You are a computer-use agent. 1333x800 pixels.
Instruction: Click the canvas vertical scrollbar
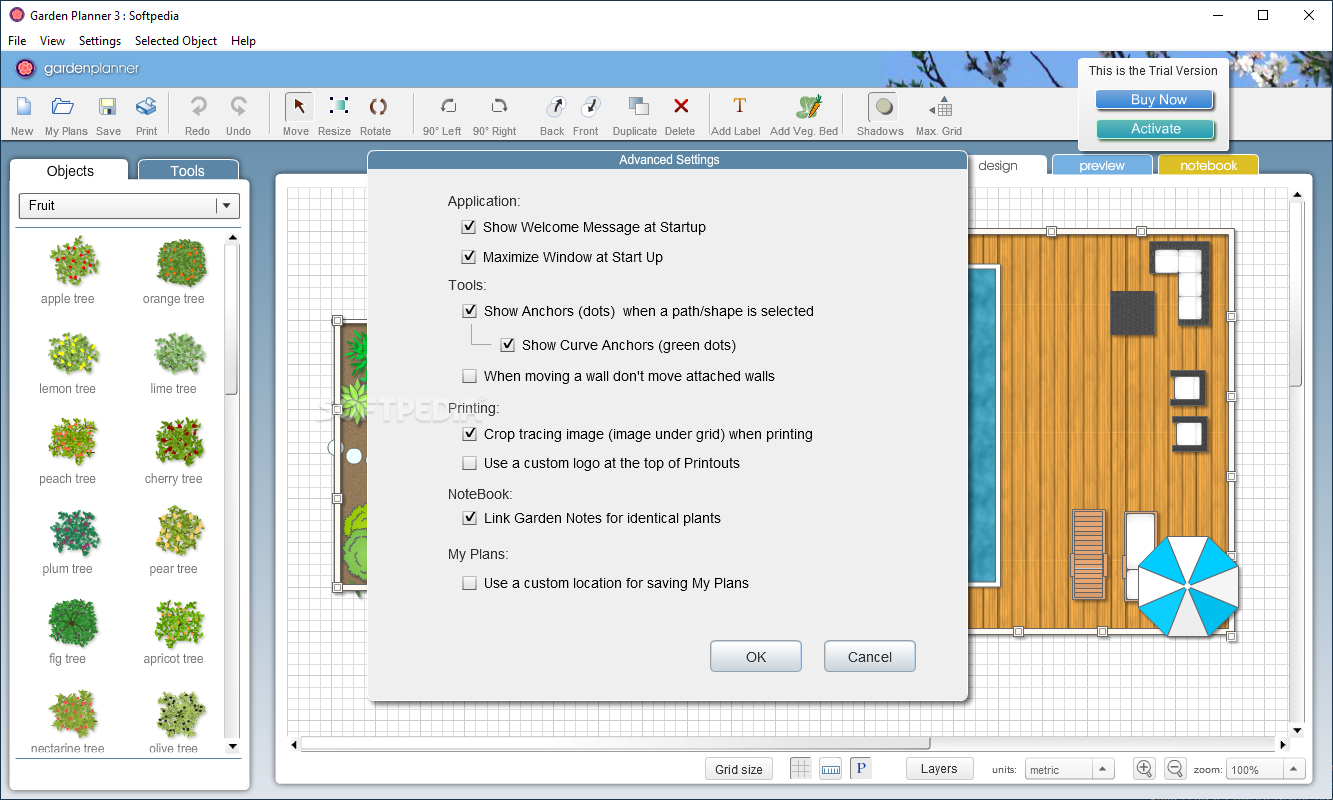tap(1296, 292)
